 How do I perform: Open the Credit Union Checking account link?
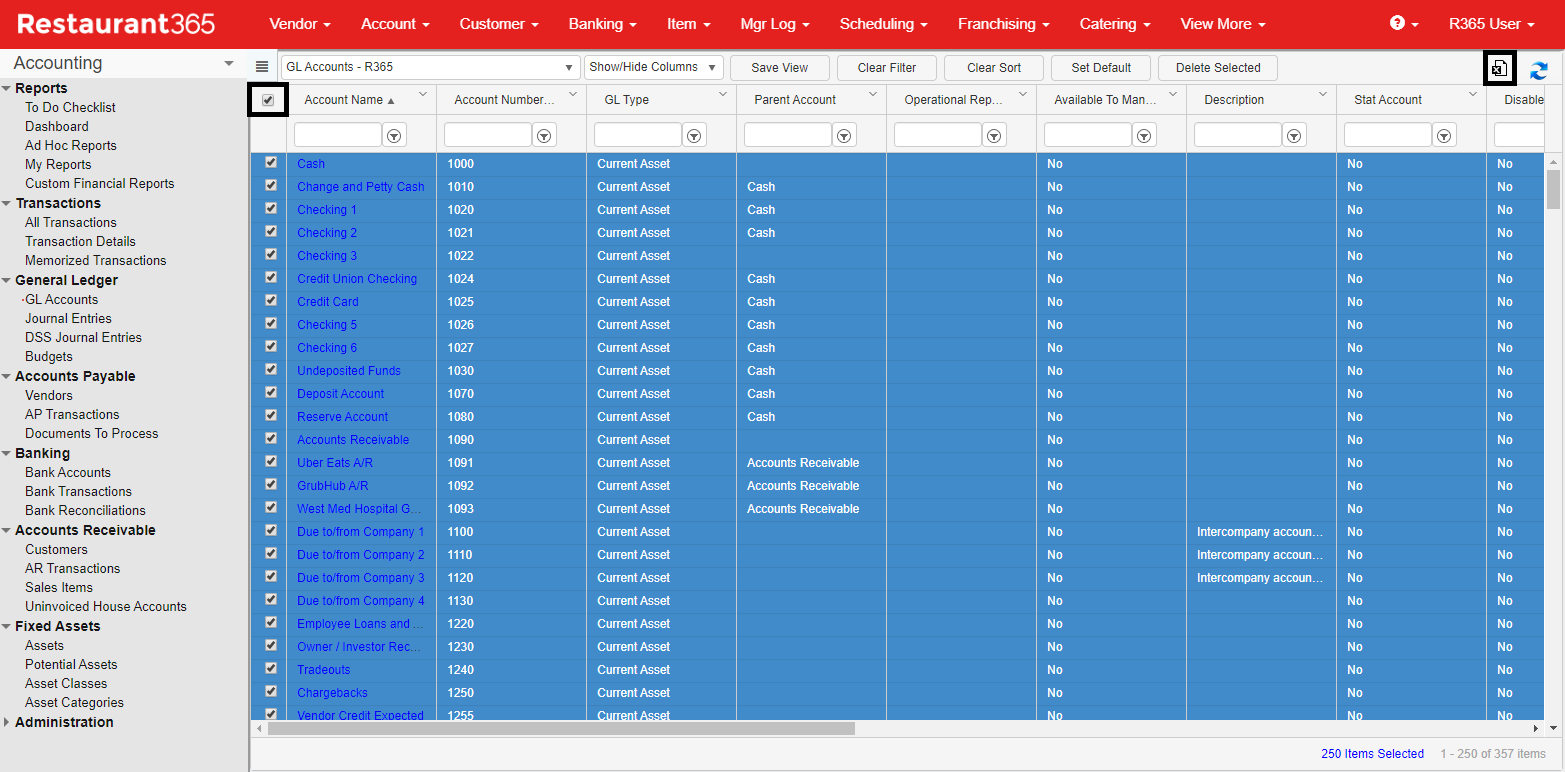[x=357, y=279]
